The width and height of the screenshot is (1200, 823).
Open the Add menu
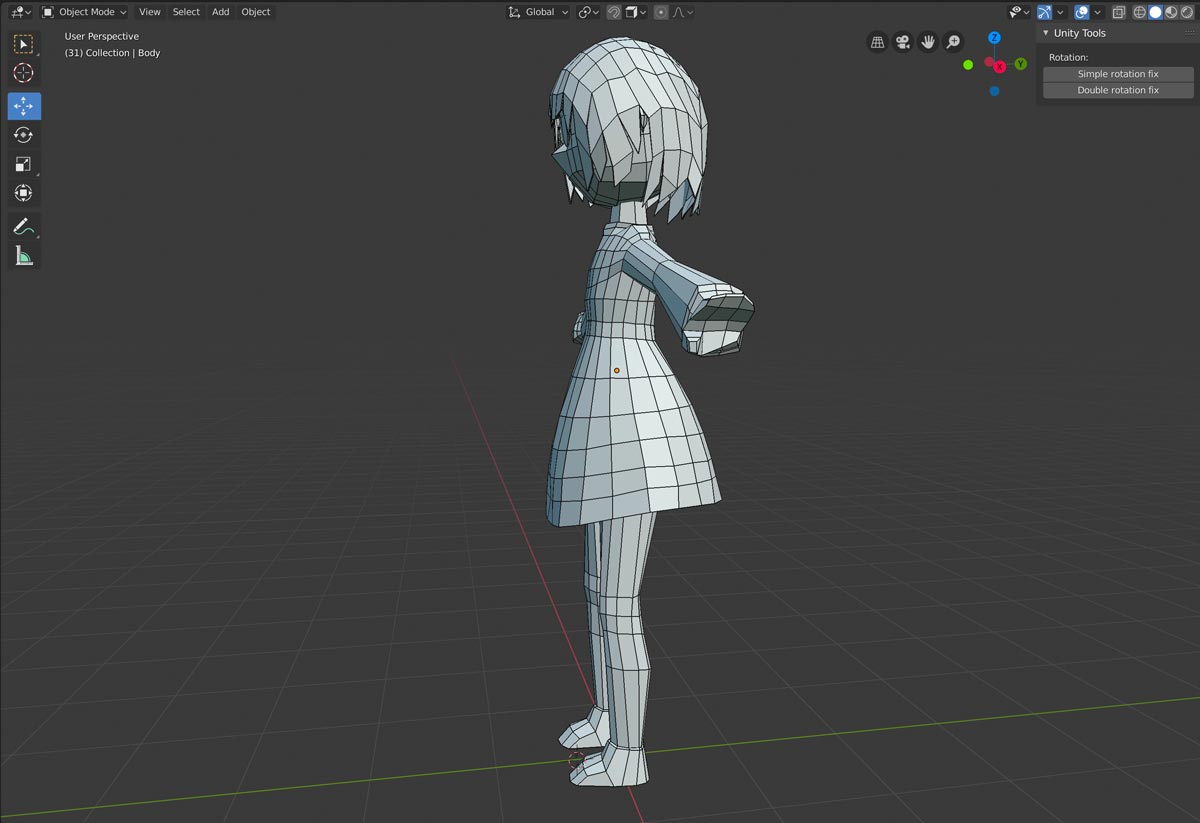[x=220, y=12]
